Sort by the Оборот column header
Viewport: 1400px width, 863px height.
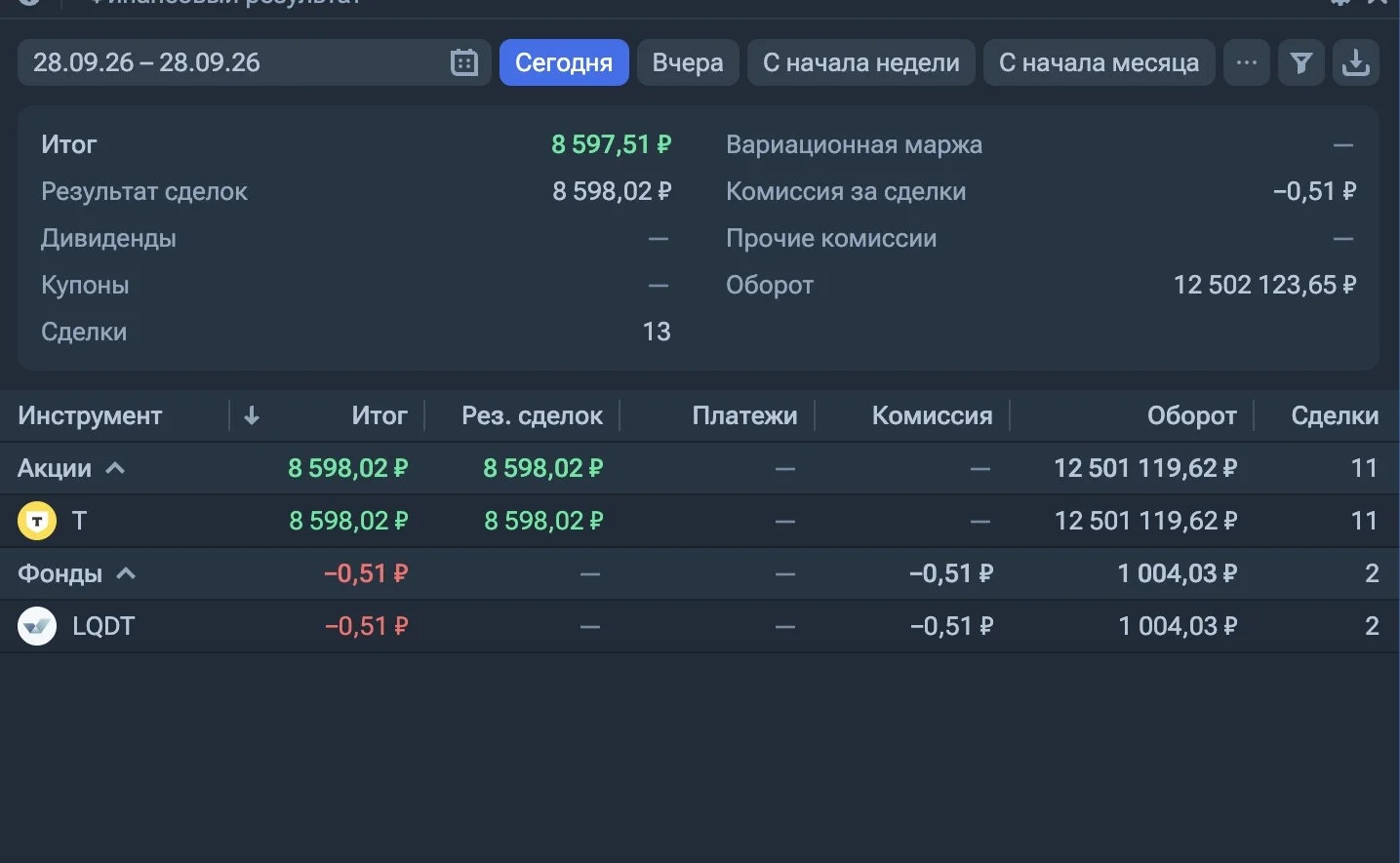point(1191,415)
